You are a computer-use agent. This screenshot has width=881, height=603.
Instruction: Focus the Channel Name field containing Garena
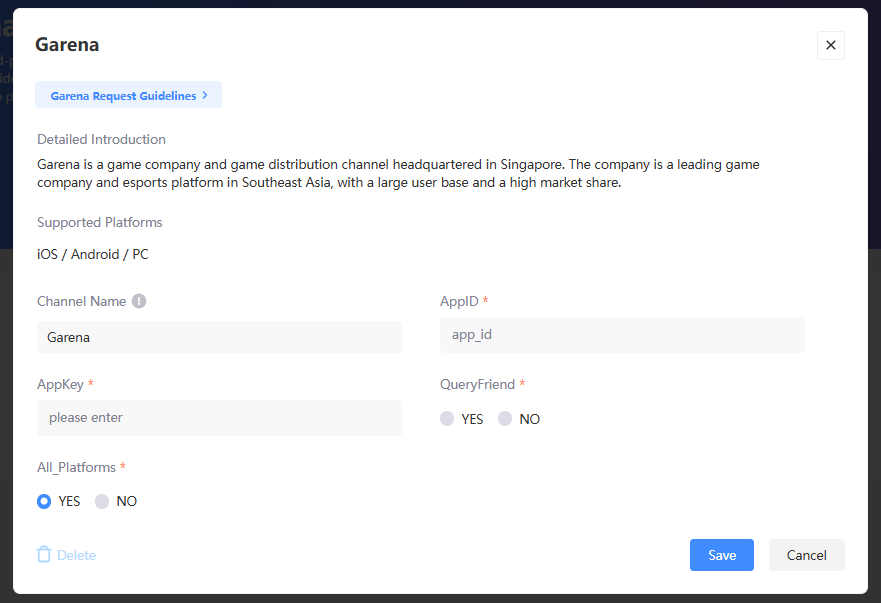(219, 337)
